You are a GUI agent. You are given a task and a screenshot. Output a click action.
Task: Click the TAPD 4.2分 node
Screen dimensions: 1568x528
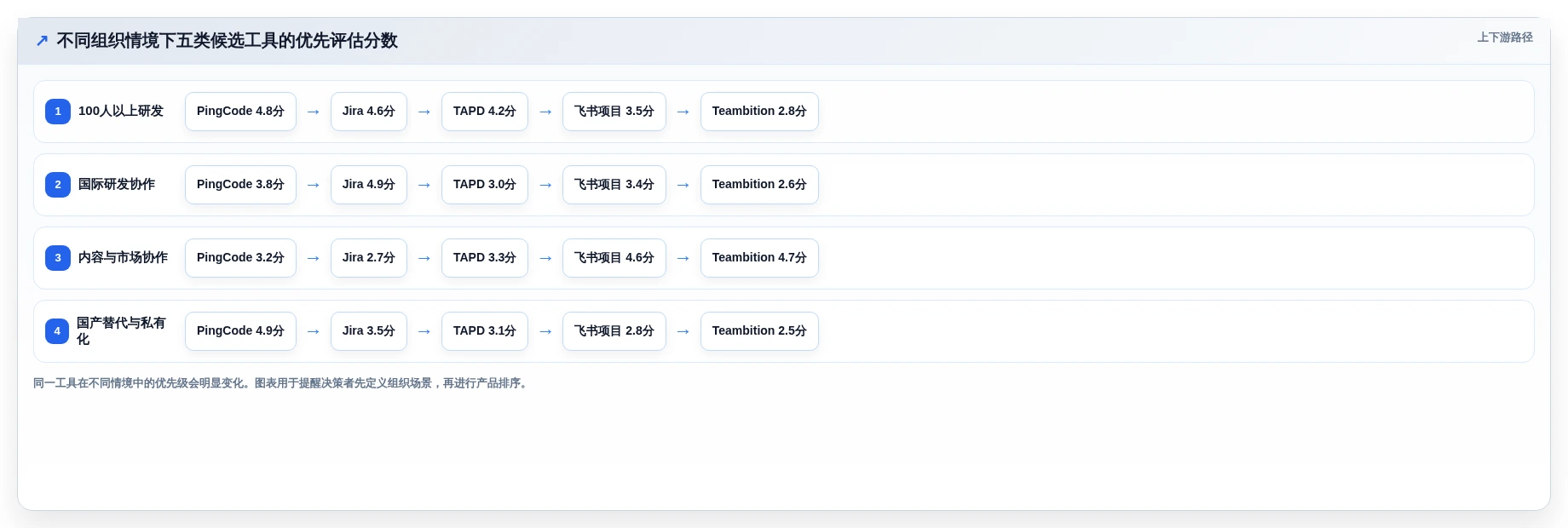pyautogui.click(x=485, y=112)
